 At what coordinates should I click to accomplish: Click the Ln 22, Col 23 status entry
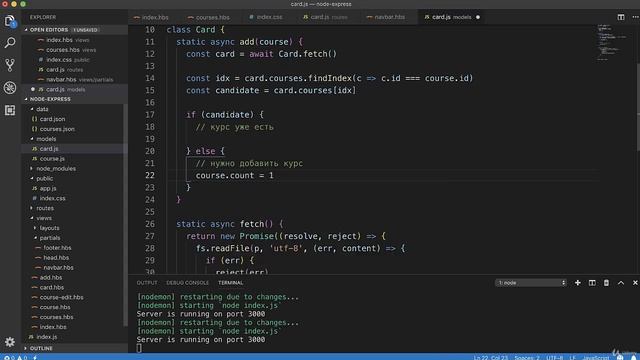491,358
